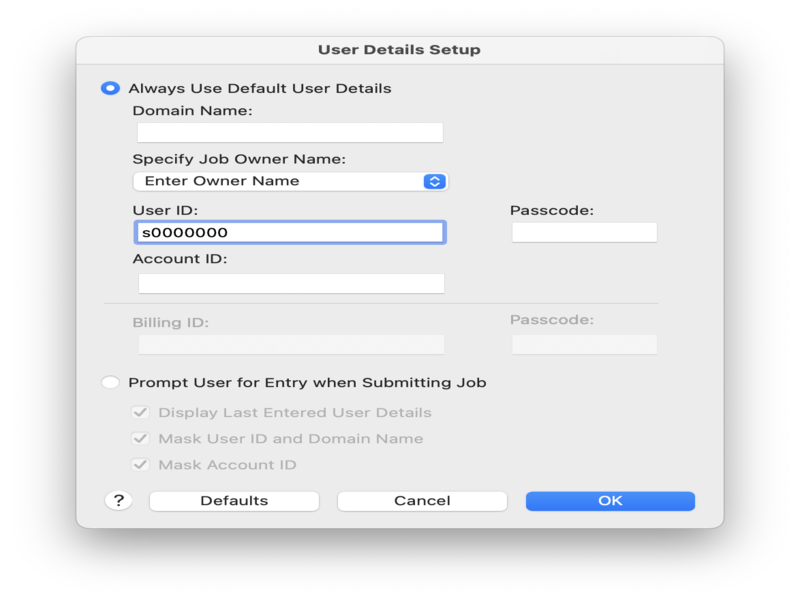This screenshot has width=800, height=600.
Task: Click the Passcode field beside User ID
Action: click(584, 232)
